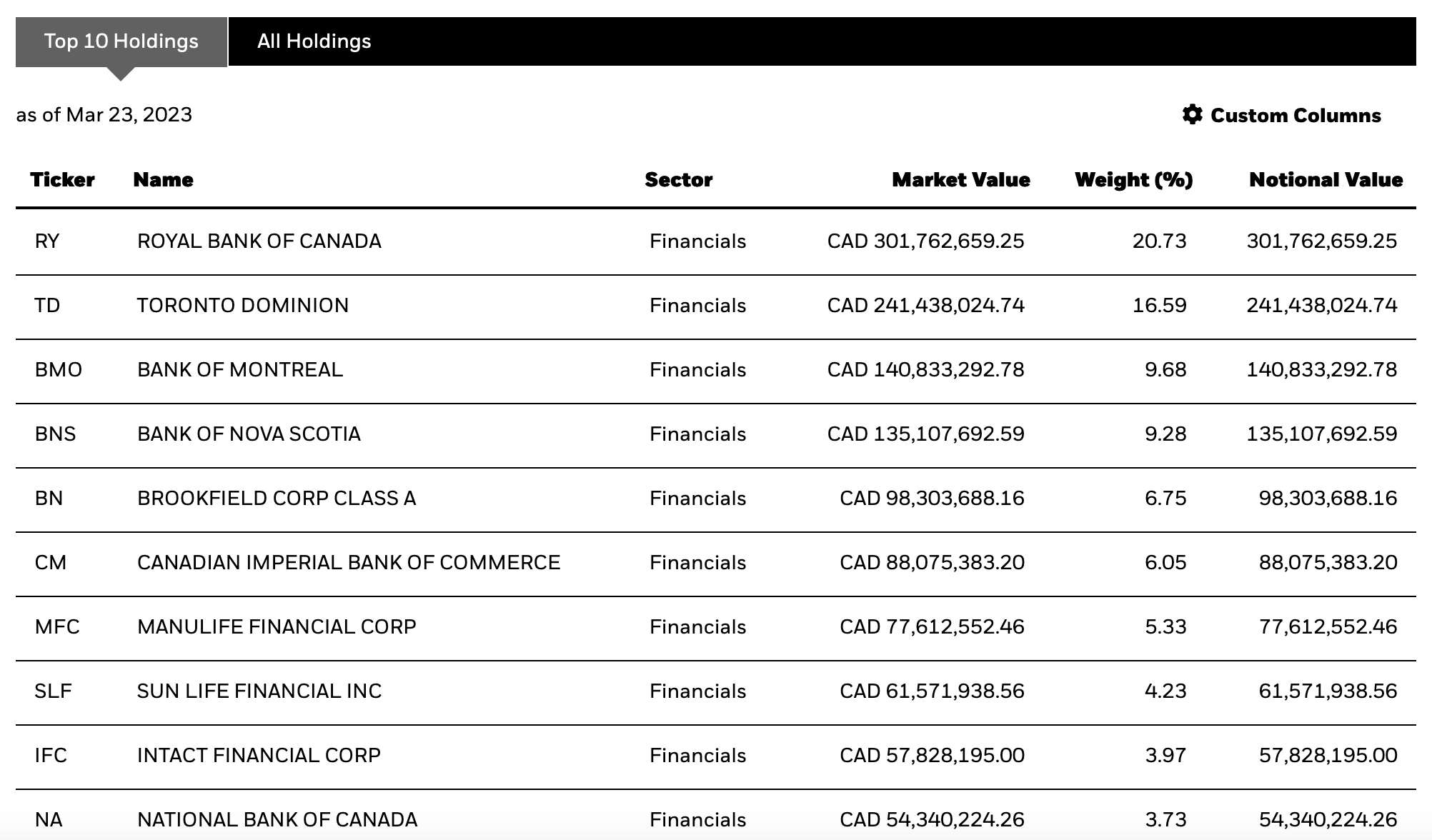Select Brookfield Corp Class A holding
This screenshot has width=1432, height=840.
716,499
